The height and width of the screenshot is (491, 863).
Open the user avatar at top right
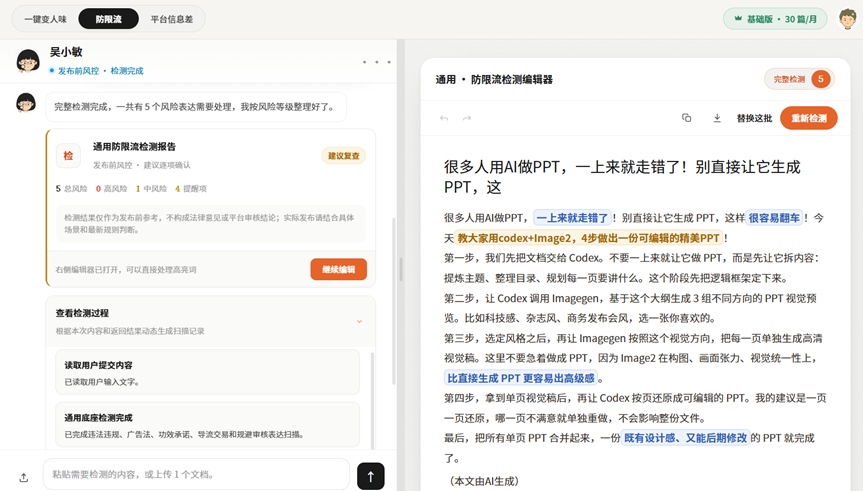pos(848,19)
